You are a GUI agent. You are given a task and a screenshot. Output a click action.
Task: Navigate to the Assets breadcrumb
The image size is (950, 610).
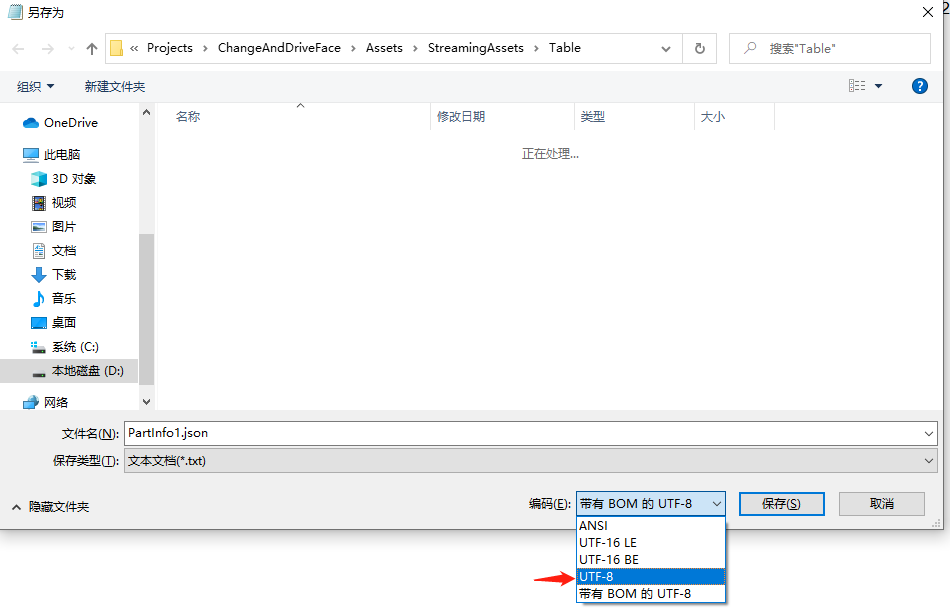384,48
